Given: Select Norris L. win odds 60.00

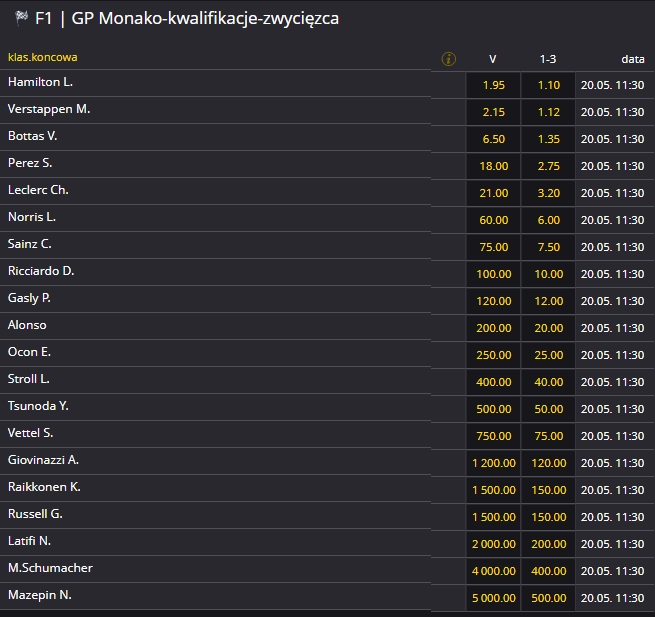Looking at the screenshot, I should [493, 220].
